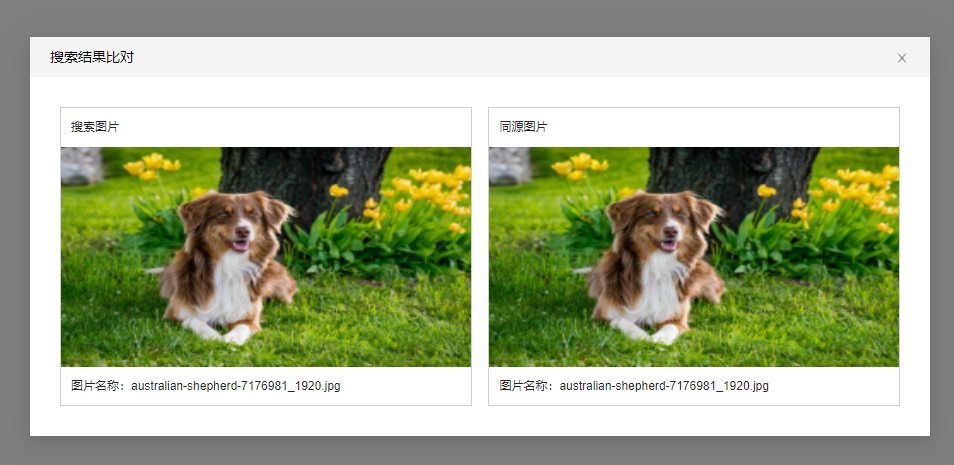
Task: Select the 搜索图片 panel heading
Action: [96, 127]
